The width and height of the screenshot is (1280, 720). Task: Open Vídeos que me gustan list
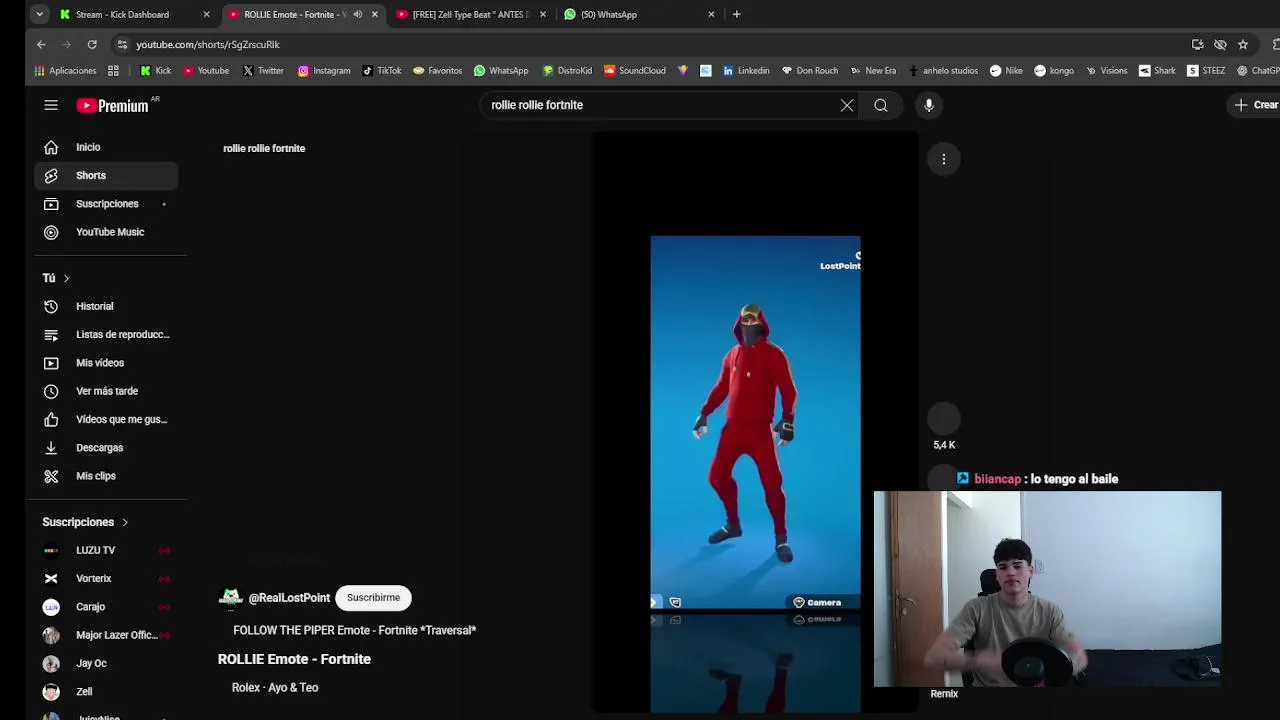click(x=106, y=419)
